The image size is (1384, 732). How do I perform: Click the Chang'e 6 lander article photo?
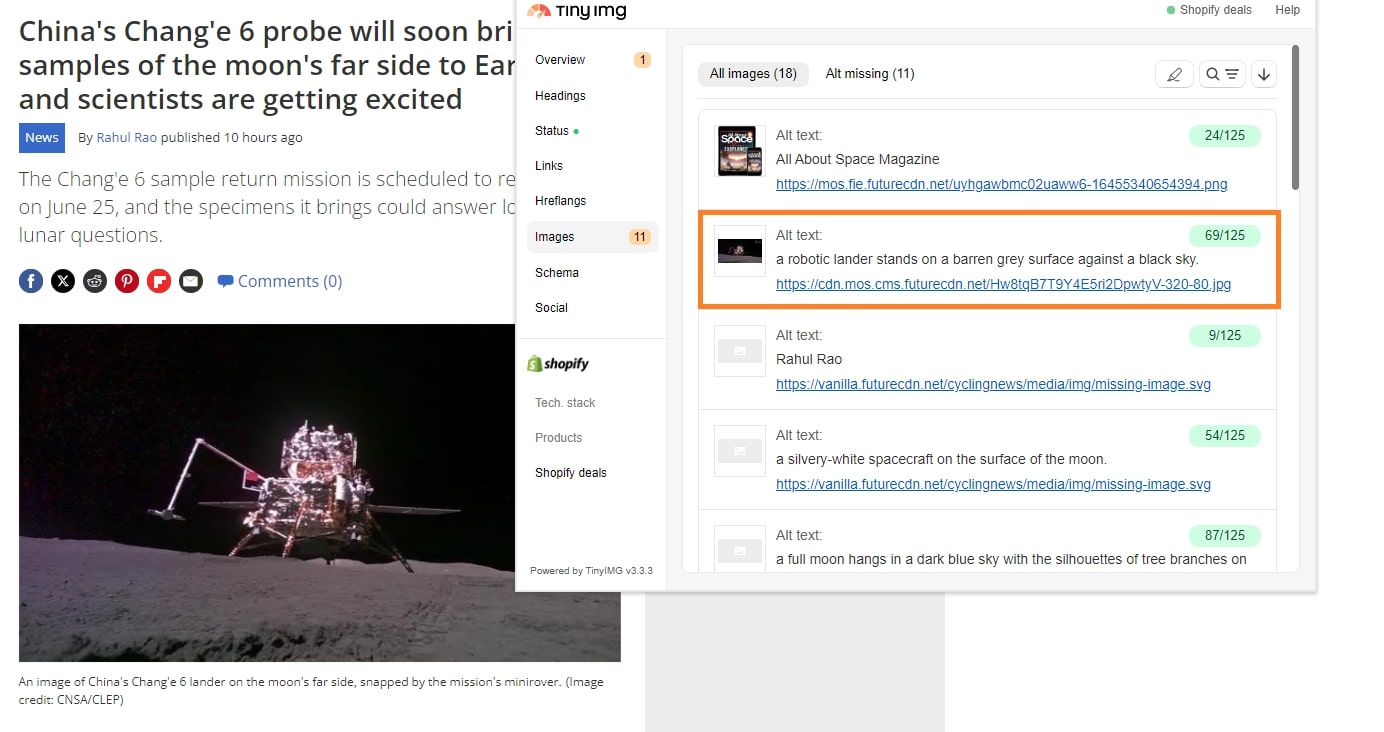coord(319,492)
